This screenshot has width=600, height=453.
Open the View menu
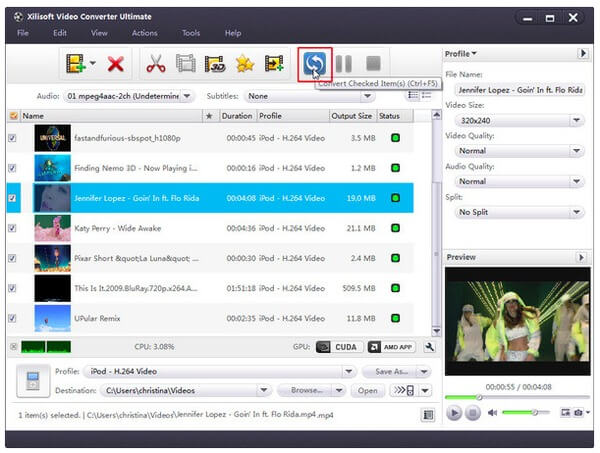99,33
